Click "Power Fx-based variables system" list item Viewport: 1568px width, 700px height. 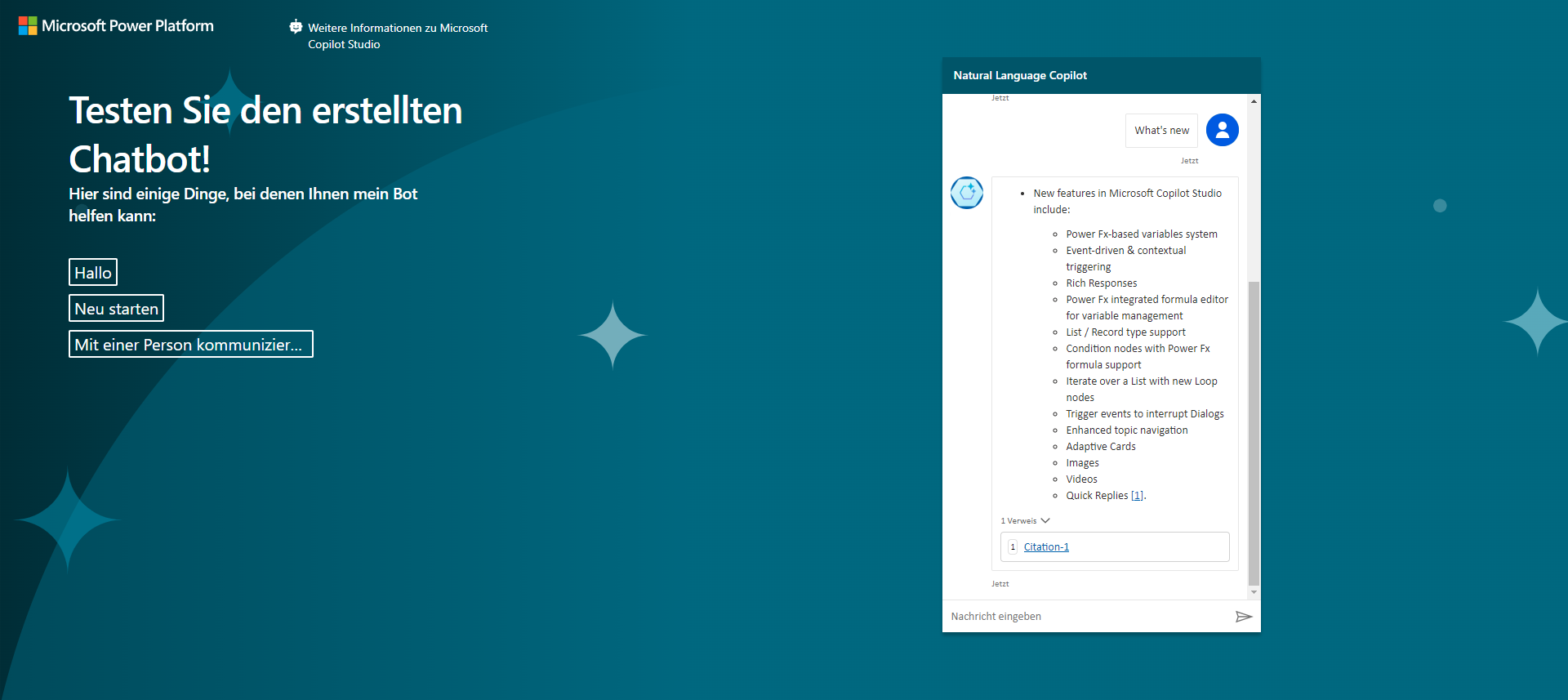[1142, 234]
